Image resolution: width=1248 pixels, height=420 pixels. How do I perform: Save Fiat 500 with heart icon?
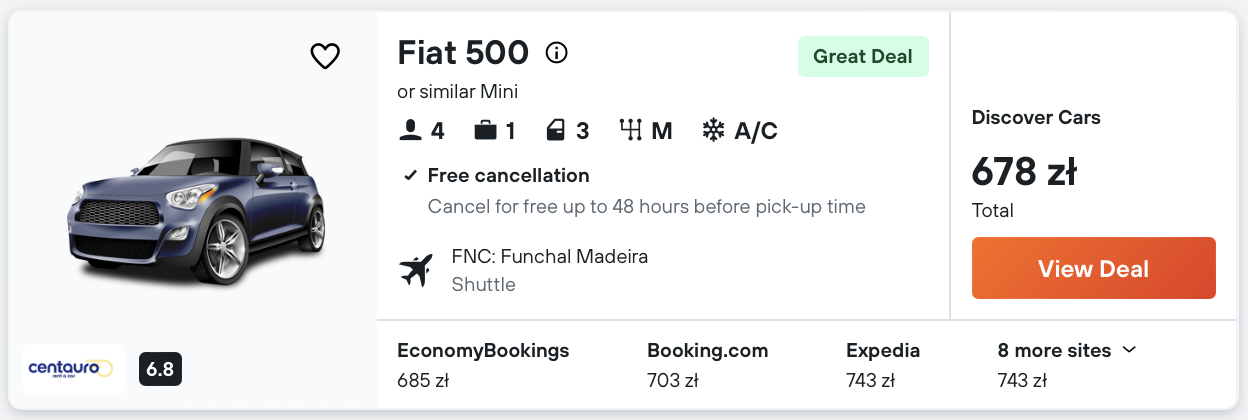click(325, 56)
